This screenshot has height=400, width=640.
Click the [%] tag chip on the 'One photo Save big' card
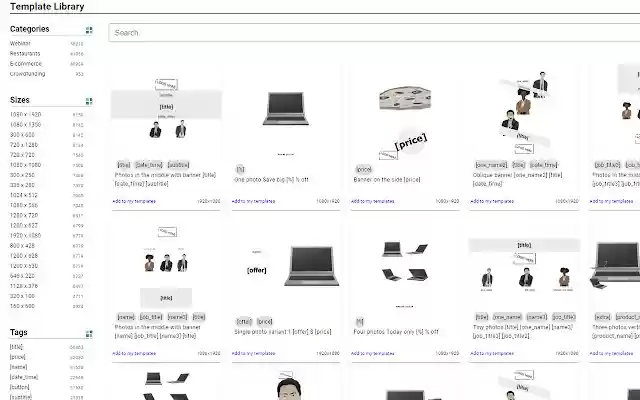240,169
